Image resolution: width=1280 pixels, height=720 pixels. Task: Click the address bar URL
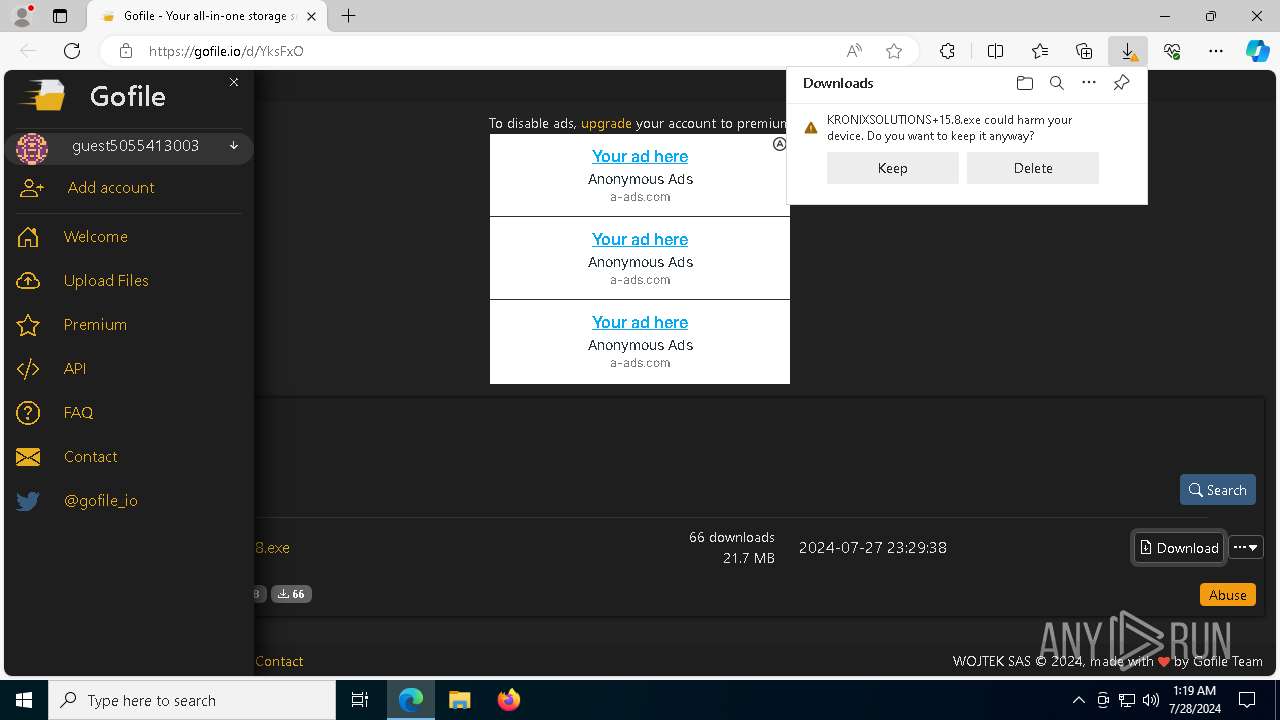point(226,51)
